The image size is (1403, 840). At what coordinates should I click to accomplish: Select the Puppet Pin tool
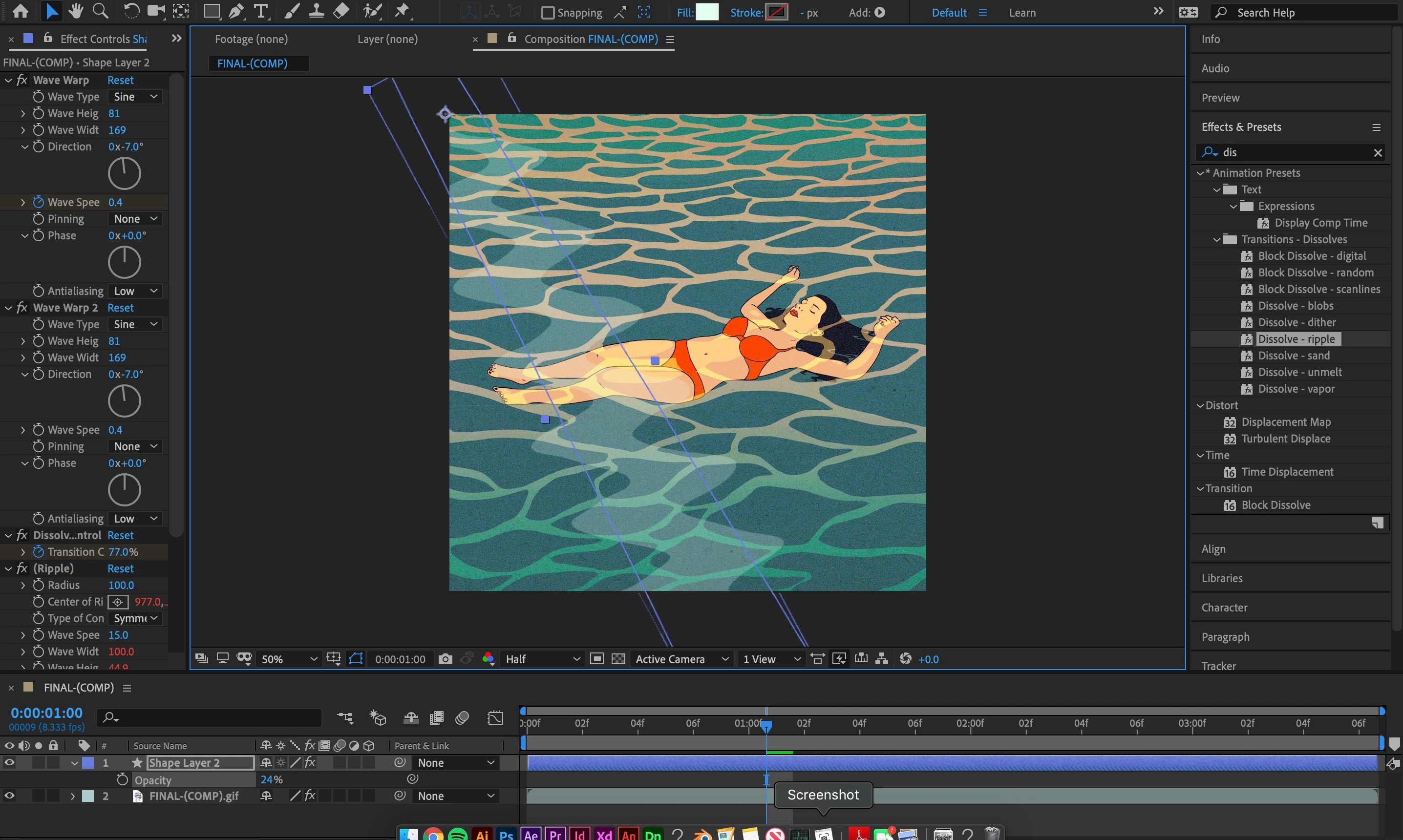402,11
